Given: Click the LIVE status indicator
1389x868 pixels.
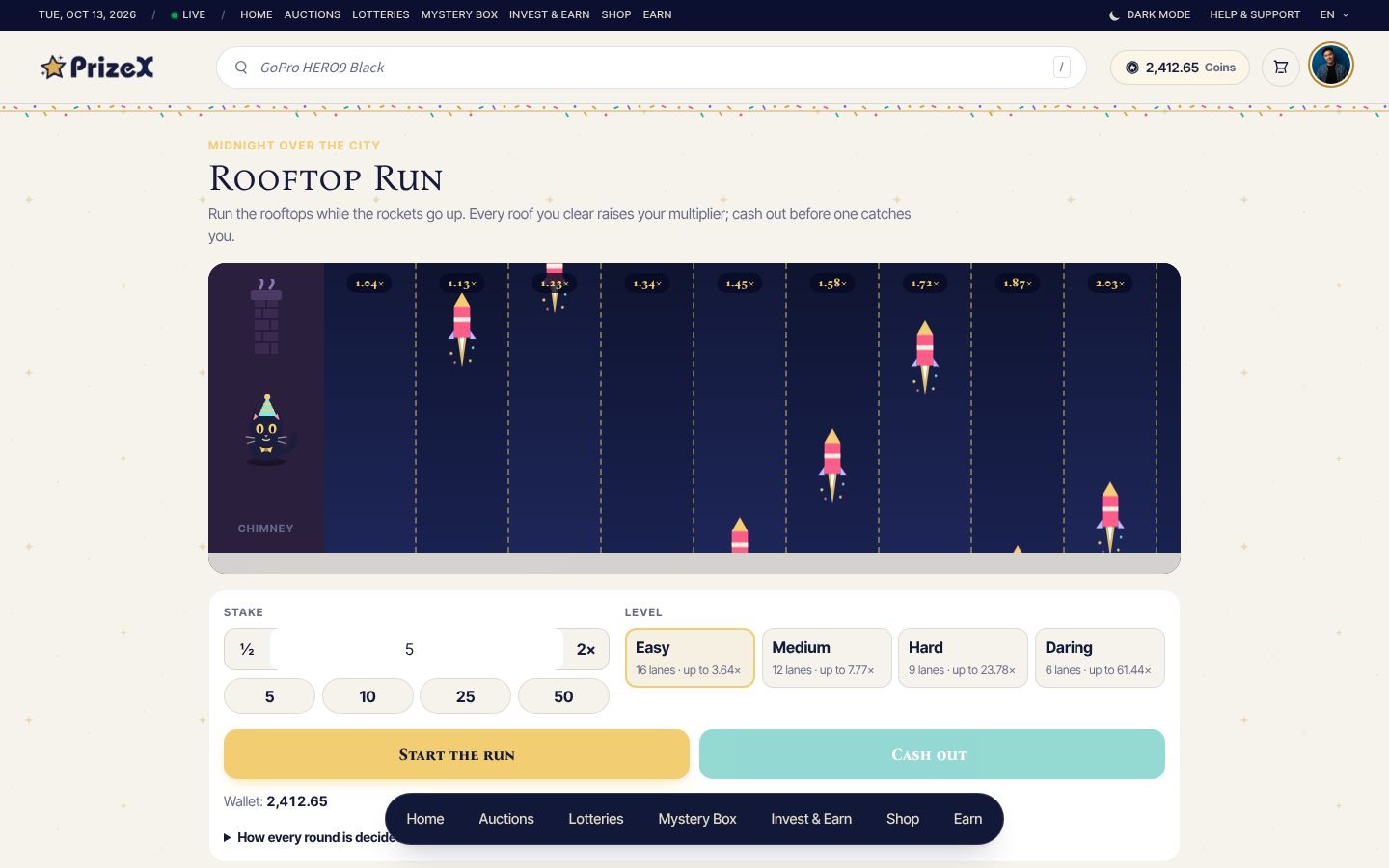Looking at the screenshot, I should coord(188,14).
